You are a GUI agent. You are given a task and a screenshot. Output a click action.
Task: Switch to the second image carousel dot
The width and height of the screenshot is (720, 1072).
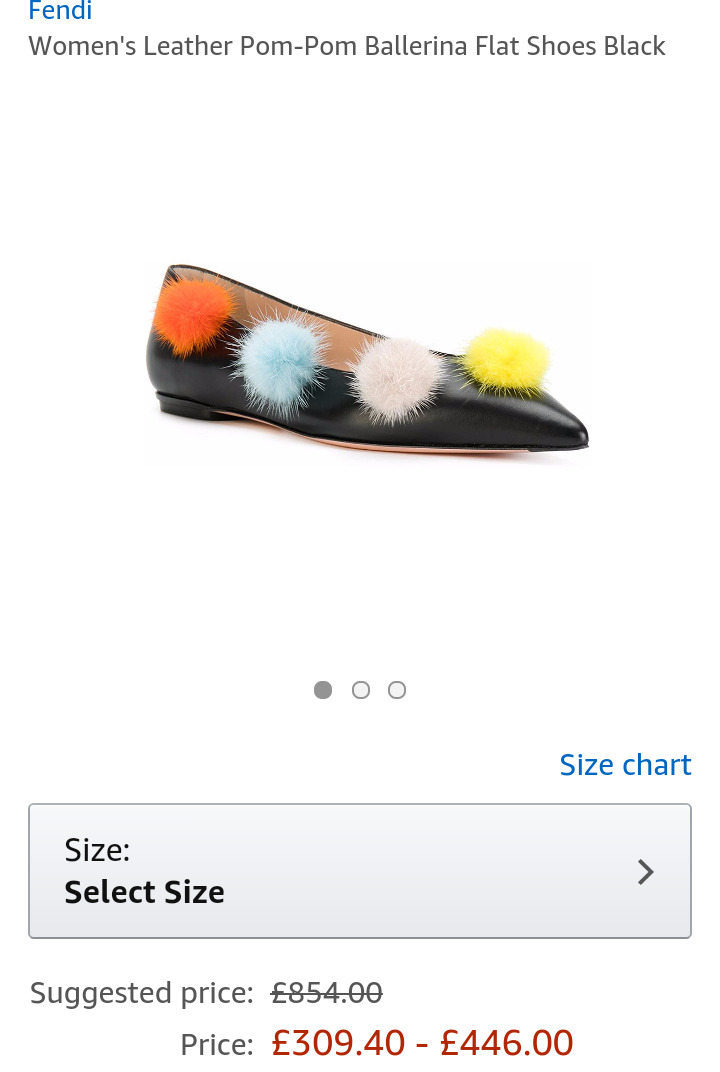361,691
